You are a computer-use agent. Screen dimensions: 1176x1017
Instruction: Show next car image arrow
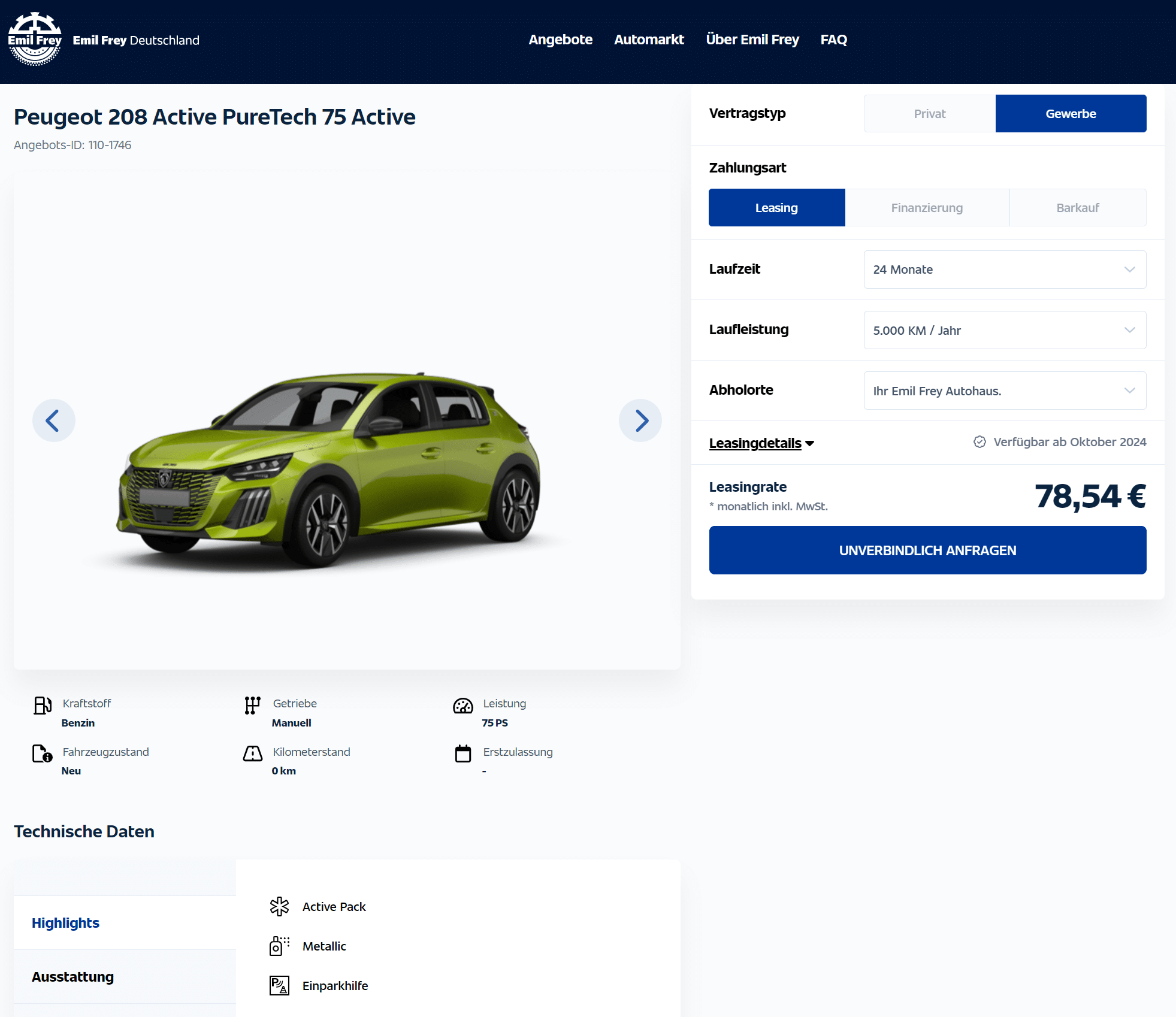click(x=640, y=420)
